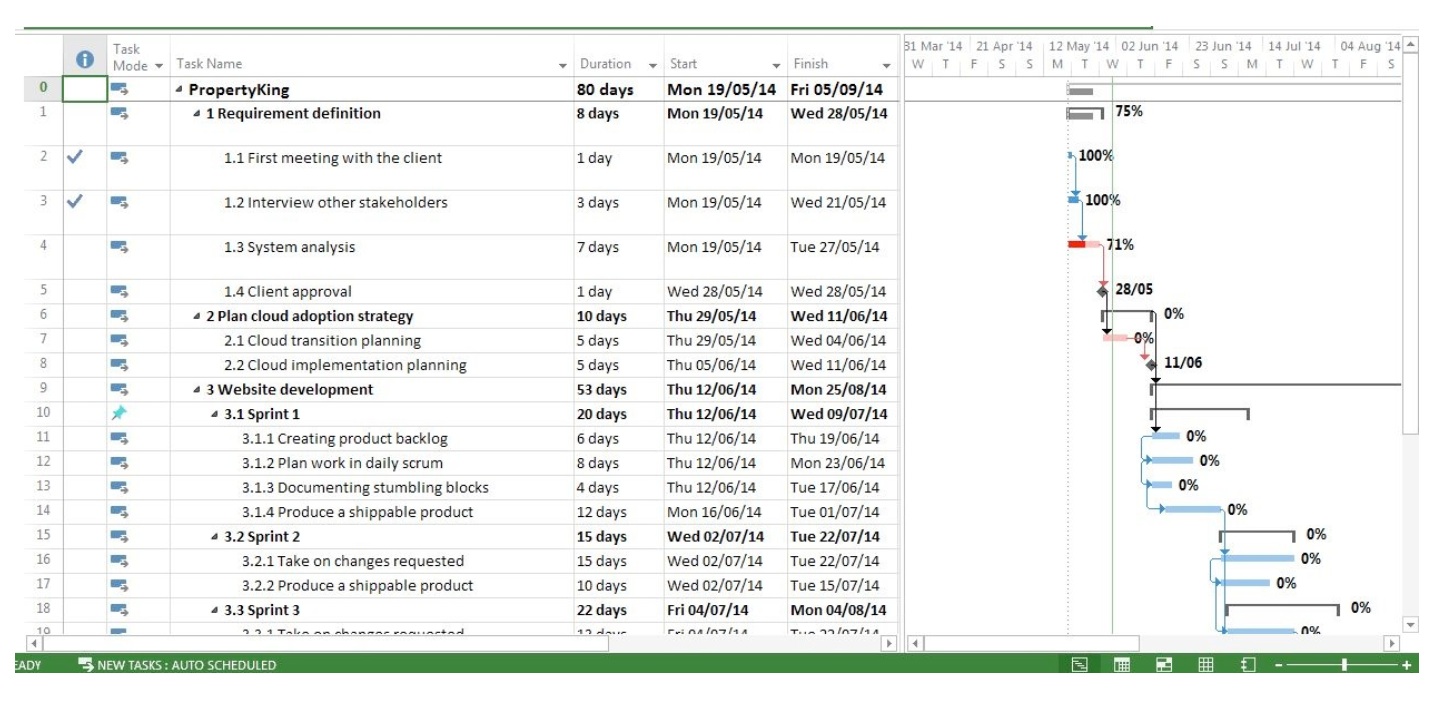
Task: Click the zoom-in plus icon in status bar
Action: click(x=1407, y=665)
